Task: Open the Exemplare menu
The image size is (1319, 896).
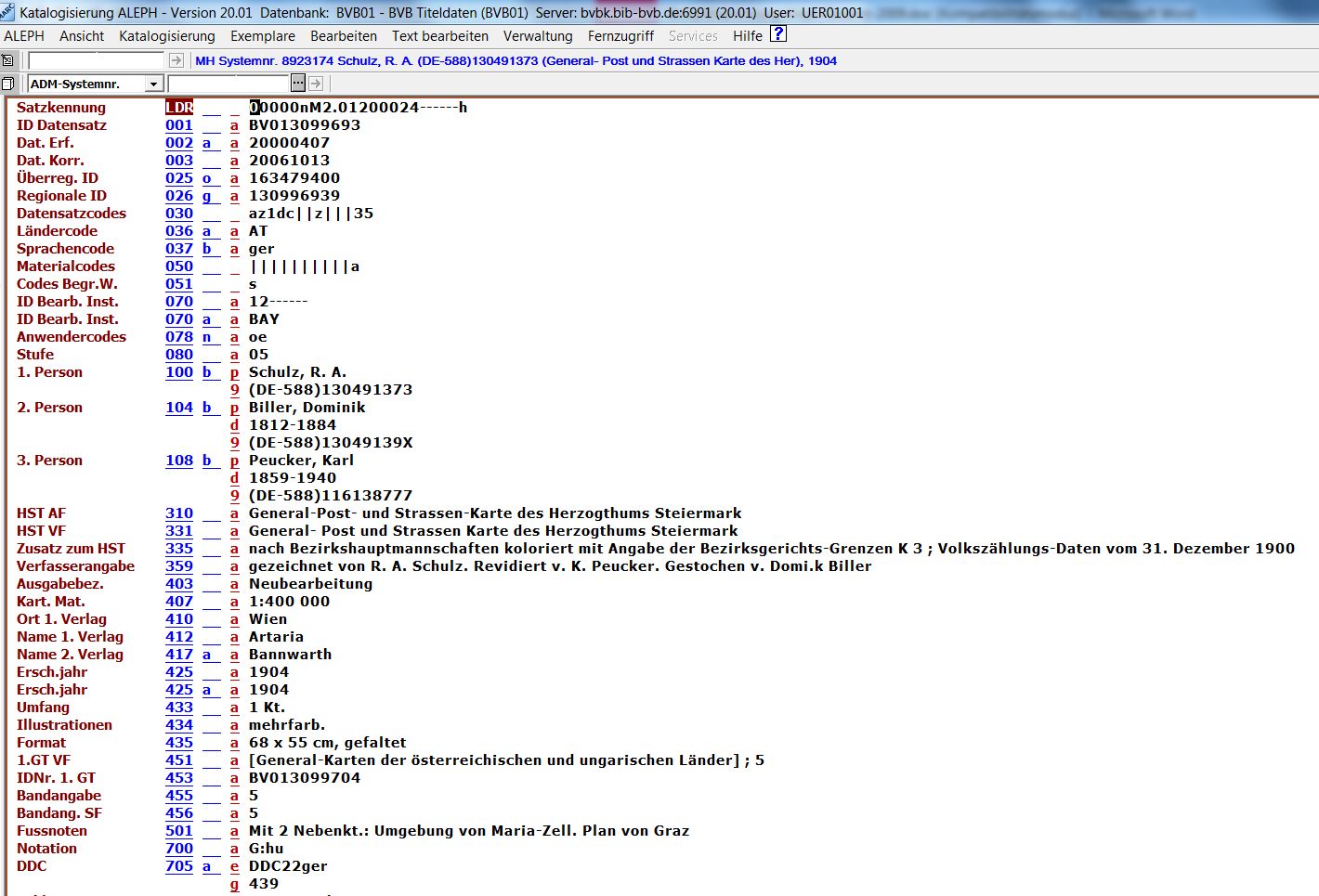Action: point(263,36)
